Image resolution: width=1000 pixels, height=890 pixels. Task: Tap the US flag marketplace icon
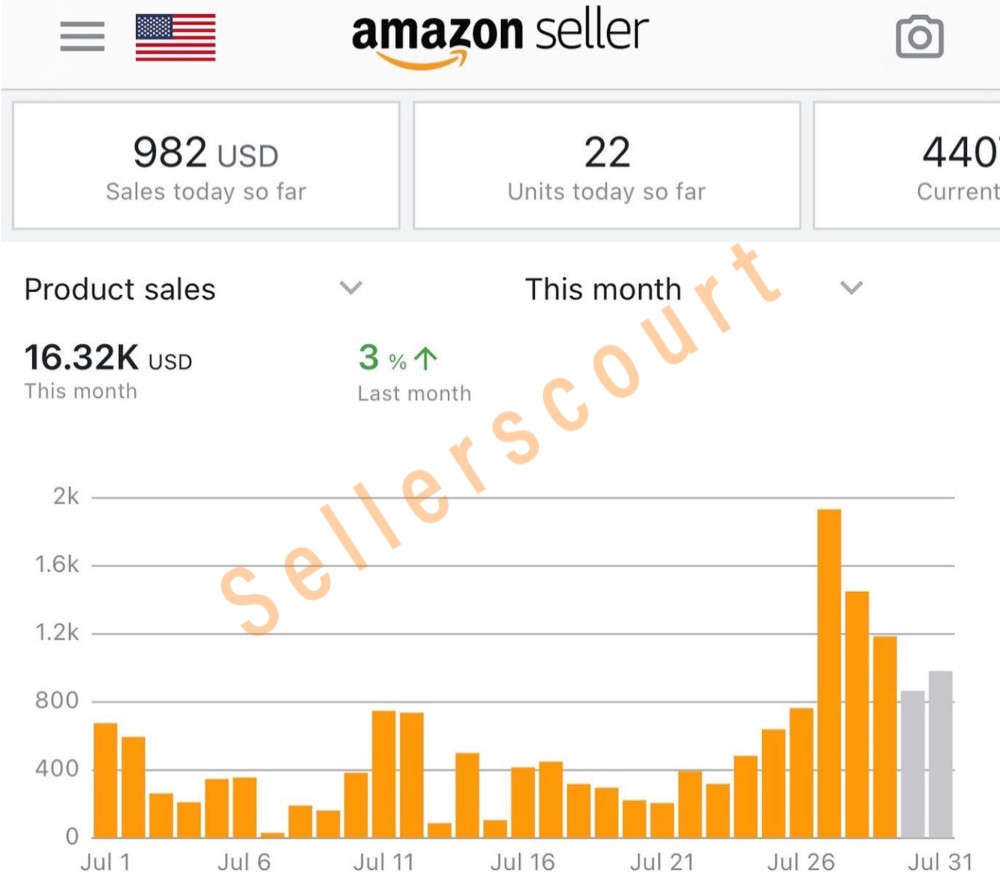pyautogui.click(x=175, y=37)
